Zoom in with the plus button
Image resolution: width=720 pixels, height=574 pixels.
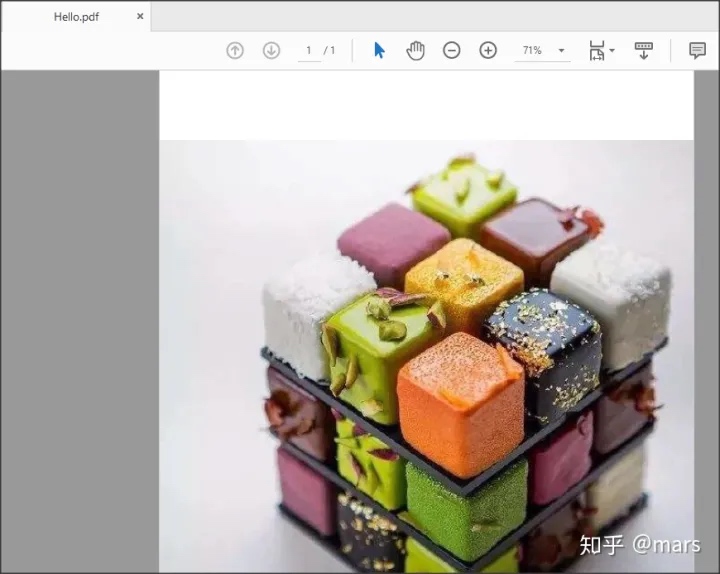click(488, 50)
